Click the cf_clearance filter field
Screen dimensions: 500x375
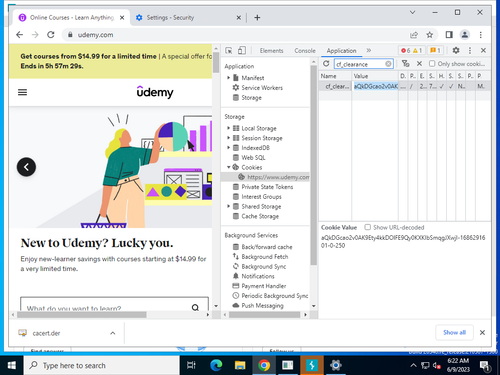[x=361, y=64]
